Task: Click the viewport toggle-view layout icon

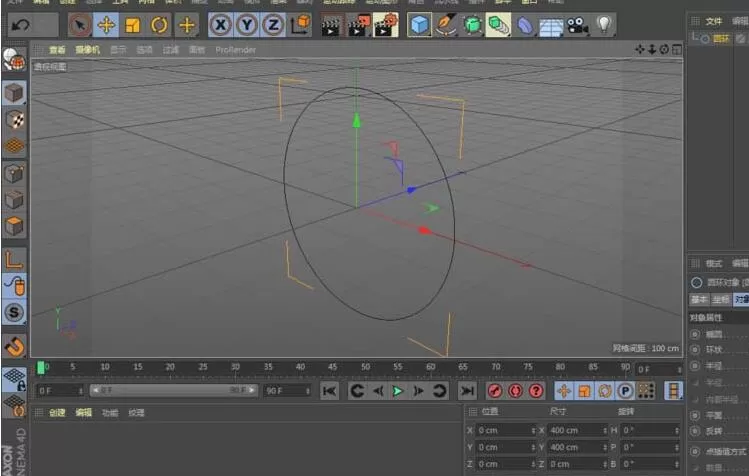Action: 677,49
